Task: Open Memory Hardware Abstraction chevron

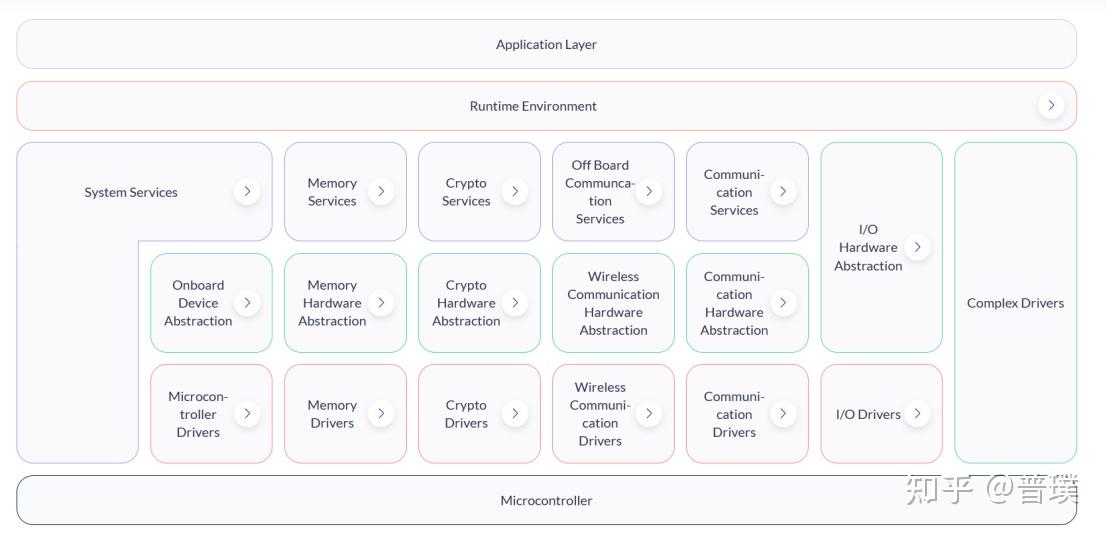Action: tap(381, 302)
